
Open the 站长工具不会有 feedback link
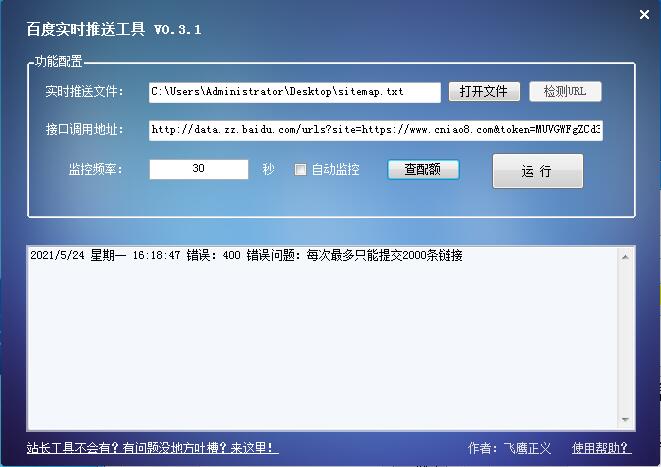[152, 448]
